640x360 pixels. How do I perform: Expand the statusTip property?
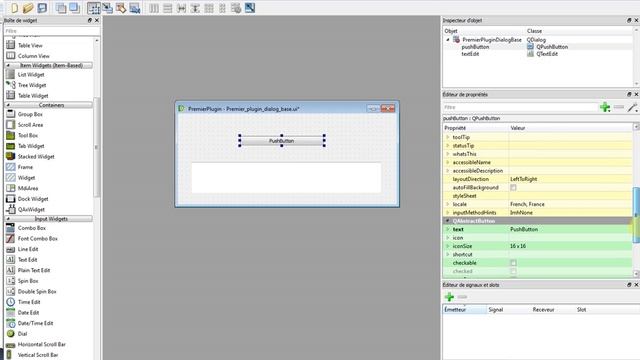tap(448, 145)
